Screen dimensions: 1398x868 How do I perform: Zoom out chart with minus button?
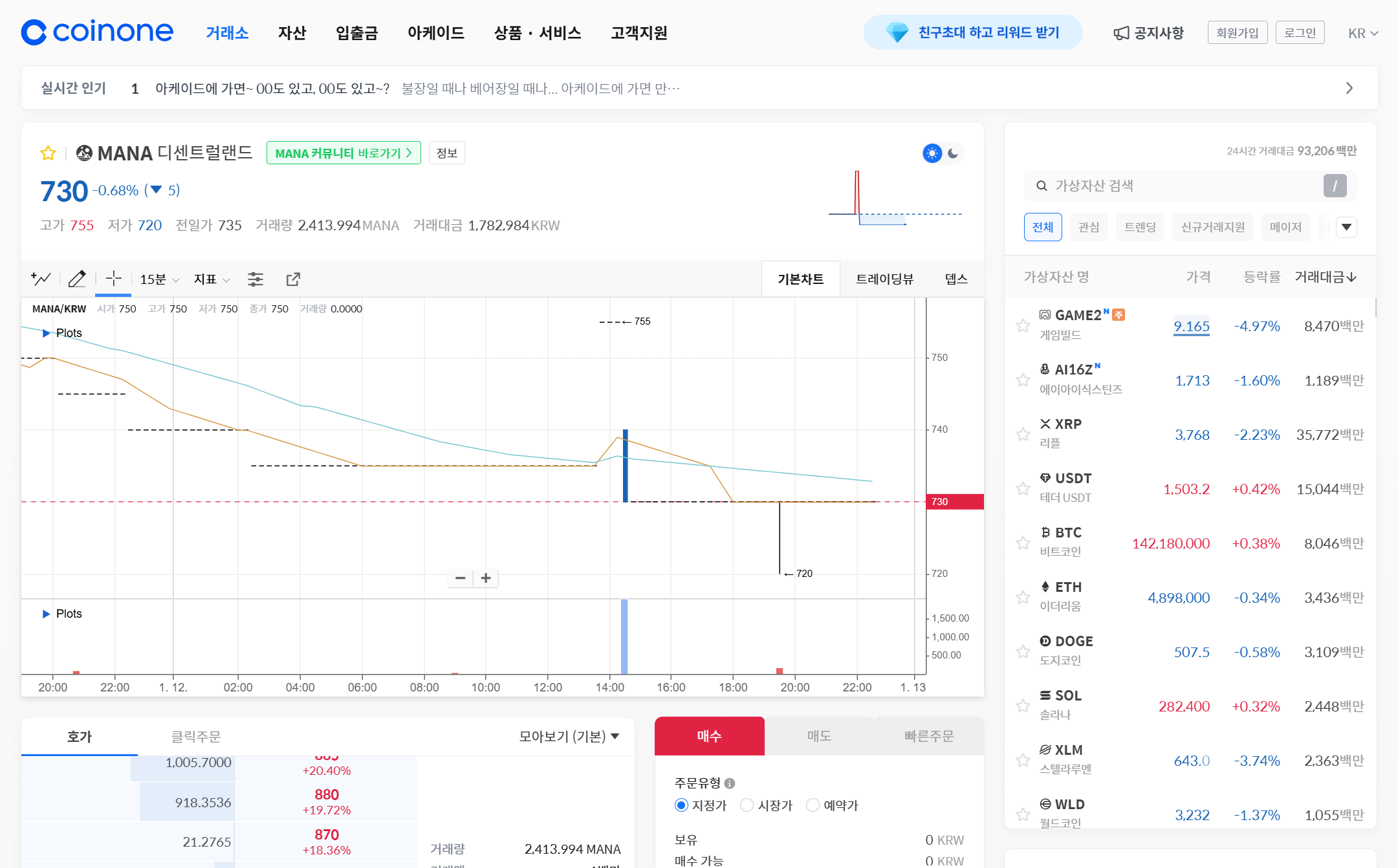[460, 578]
